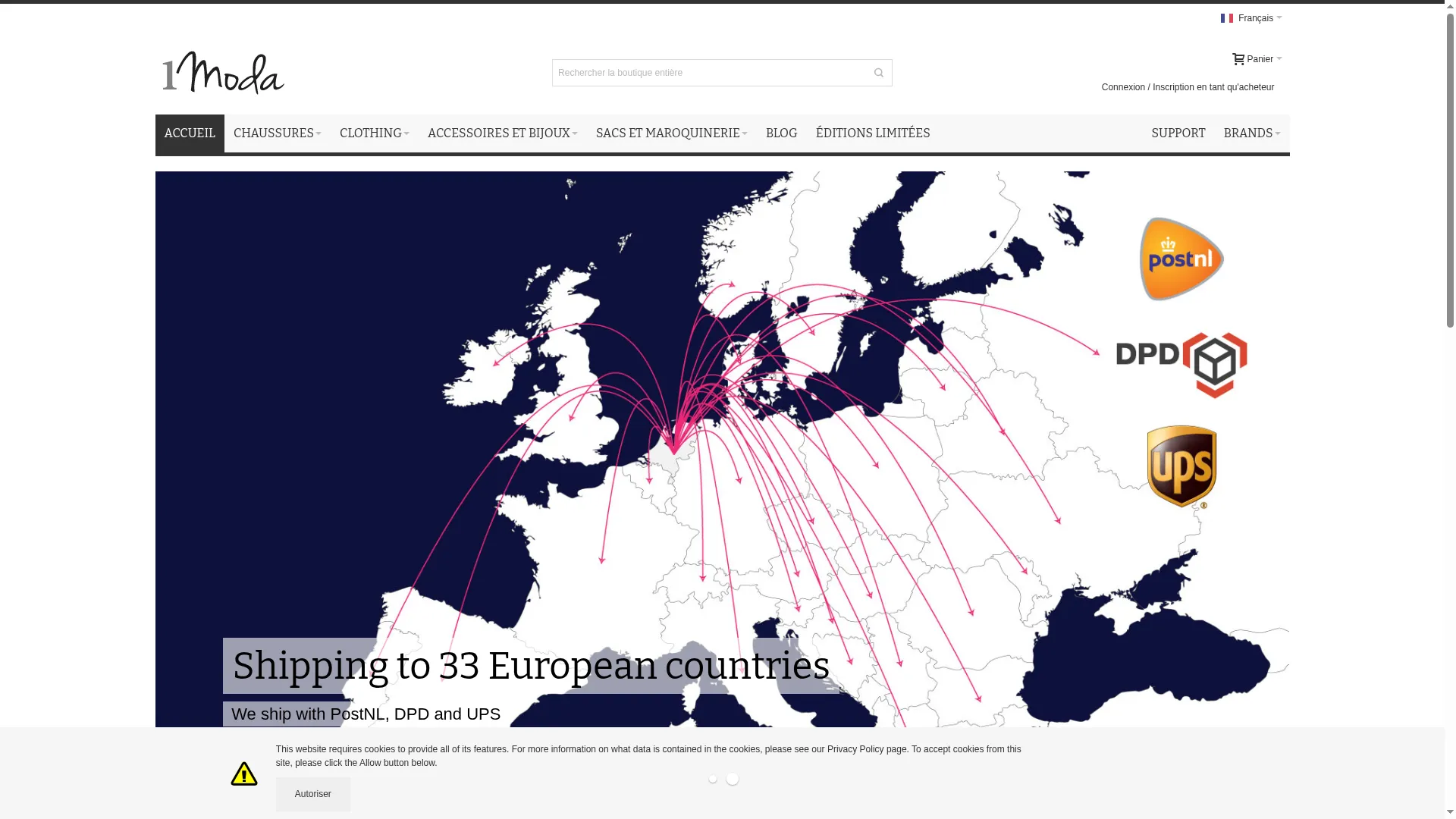Click the DPD logo on banner
Screen dimensions: 1456x819
(x=1181, y=366)
